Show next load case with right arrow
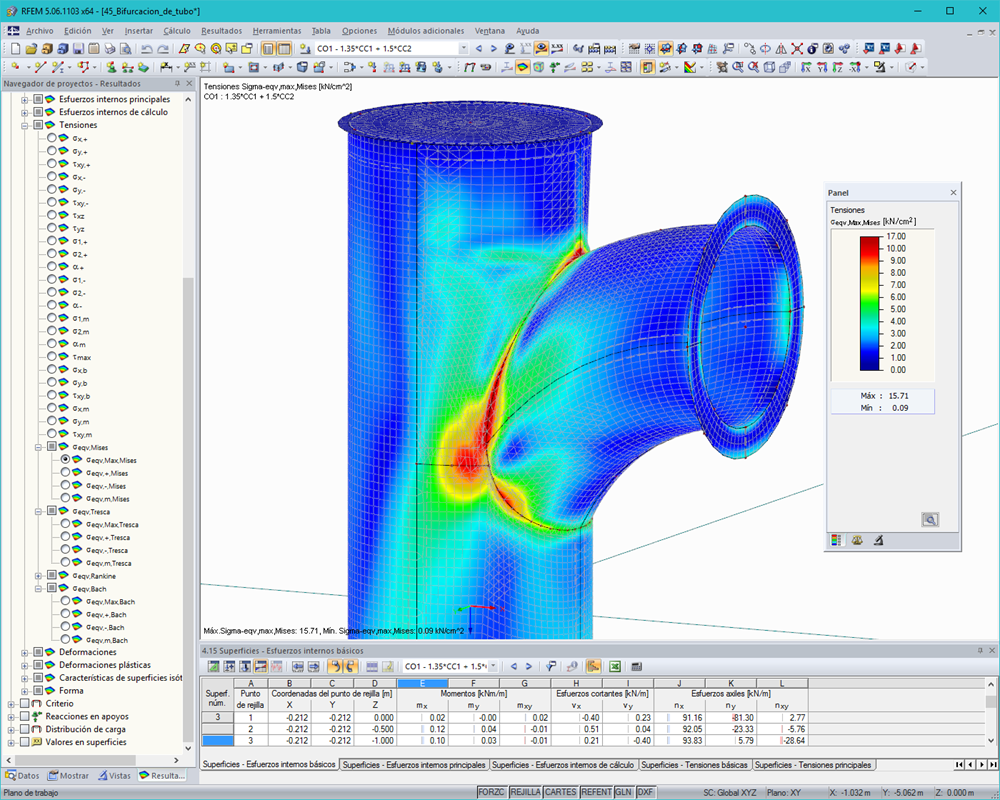 click(494, 48)
